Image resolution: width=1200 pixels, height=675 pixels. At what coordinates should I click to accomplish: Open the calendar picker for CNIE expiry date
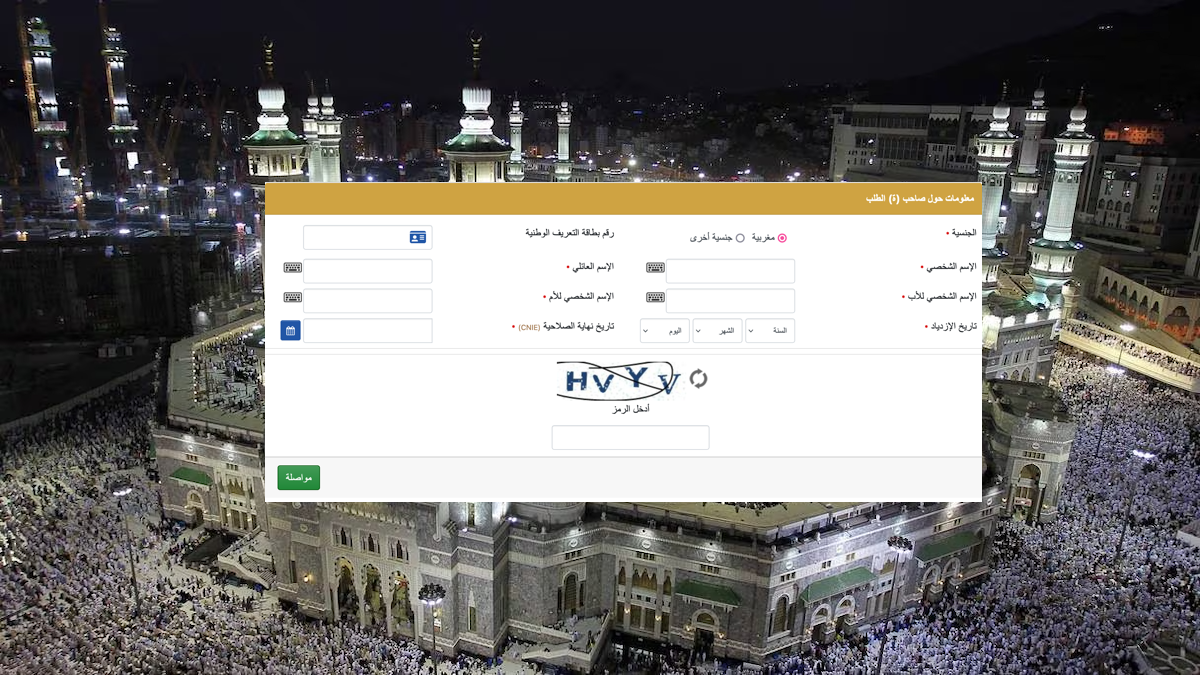pyautogui.click(x=291, y=330)
